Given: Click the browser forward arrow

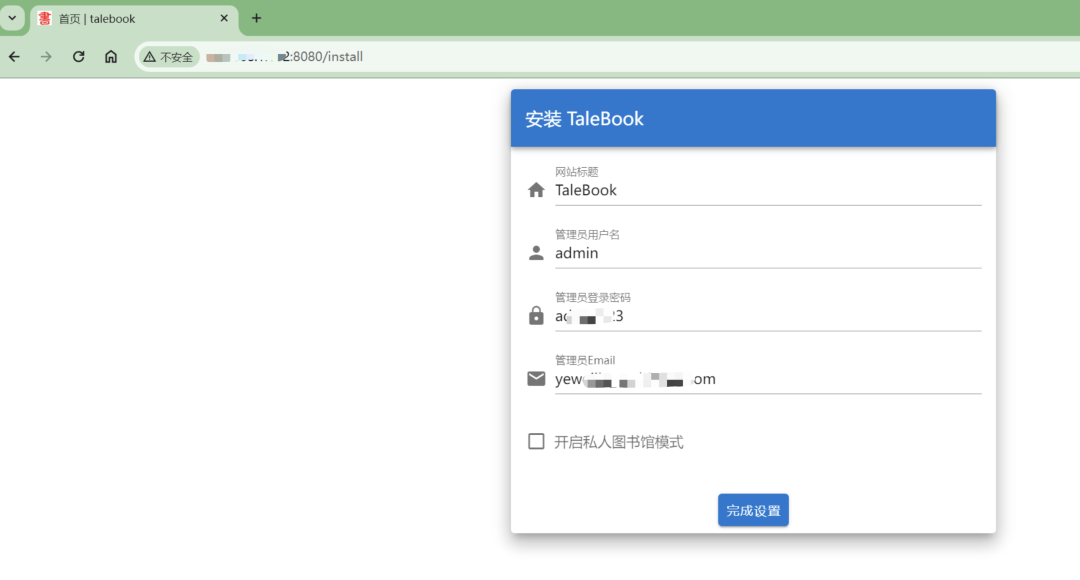Looking at the screenshot, I should [x=46, y=56].
